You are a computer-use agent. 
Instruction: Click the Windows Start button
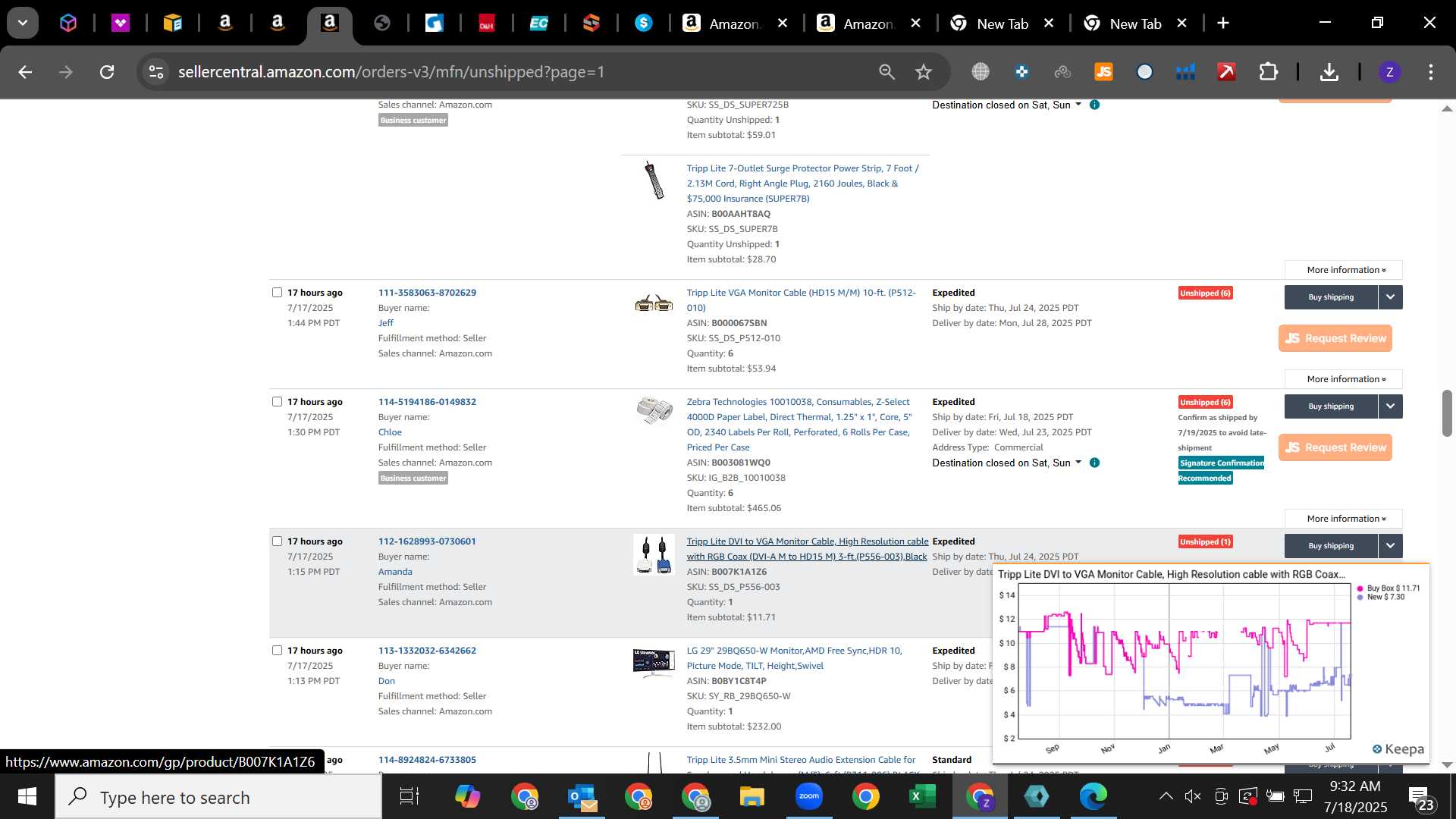pyautogui.click(x=27, y=797)
